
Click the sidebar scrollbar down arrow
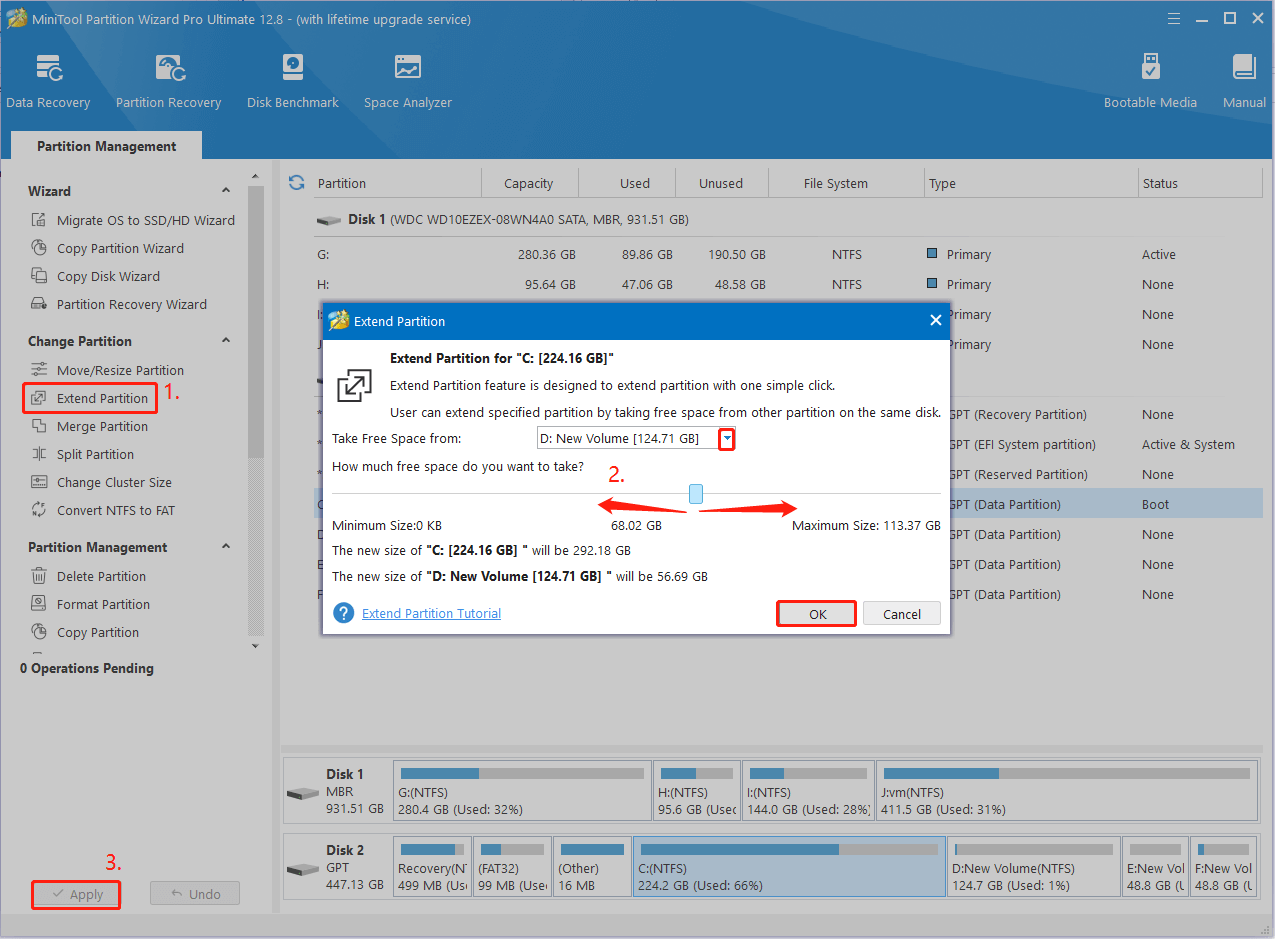(x=255, y=646)
